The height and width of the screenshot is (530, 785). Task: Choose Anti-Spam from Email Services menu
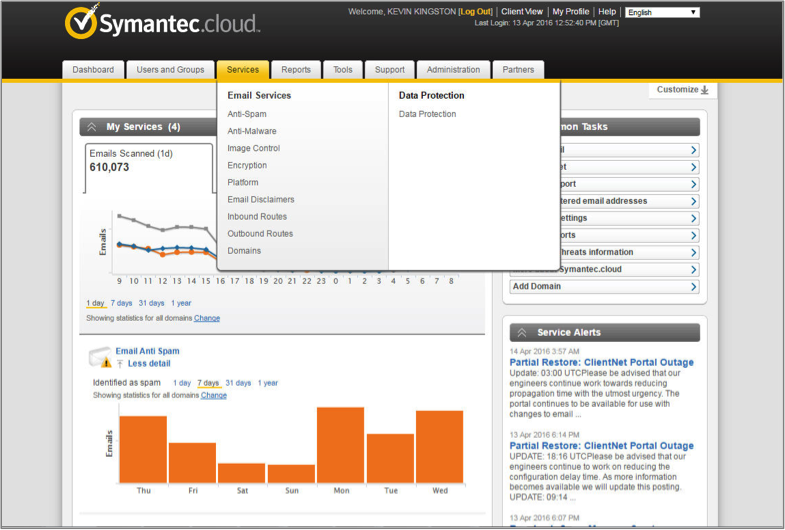[x=247, y=114]
